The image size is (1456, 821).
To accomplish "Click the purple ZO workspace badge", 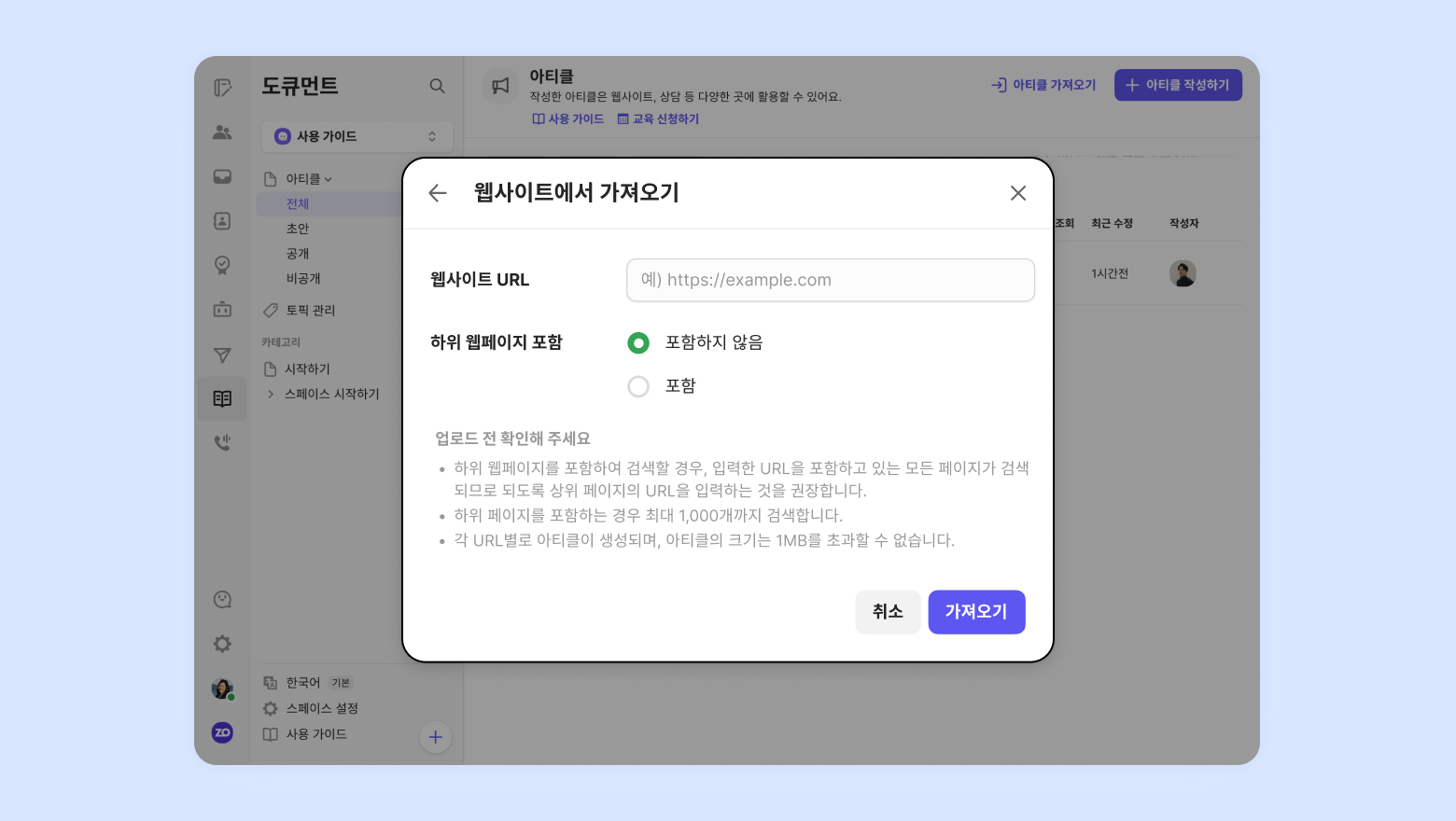I will (222, 732).
